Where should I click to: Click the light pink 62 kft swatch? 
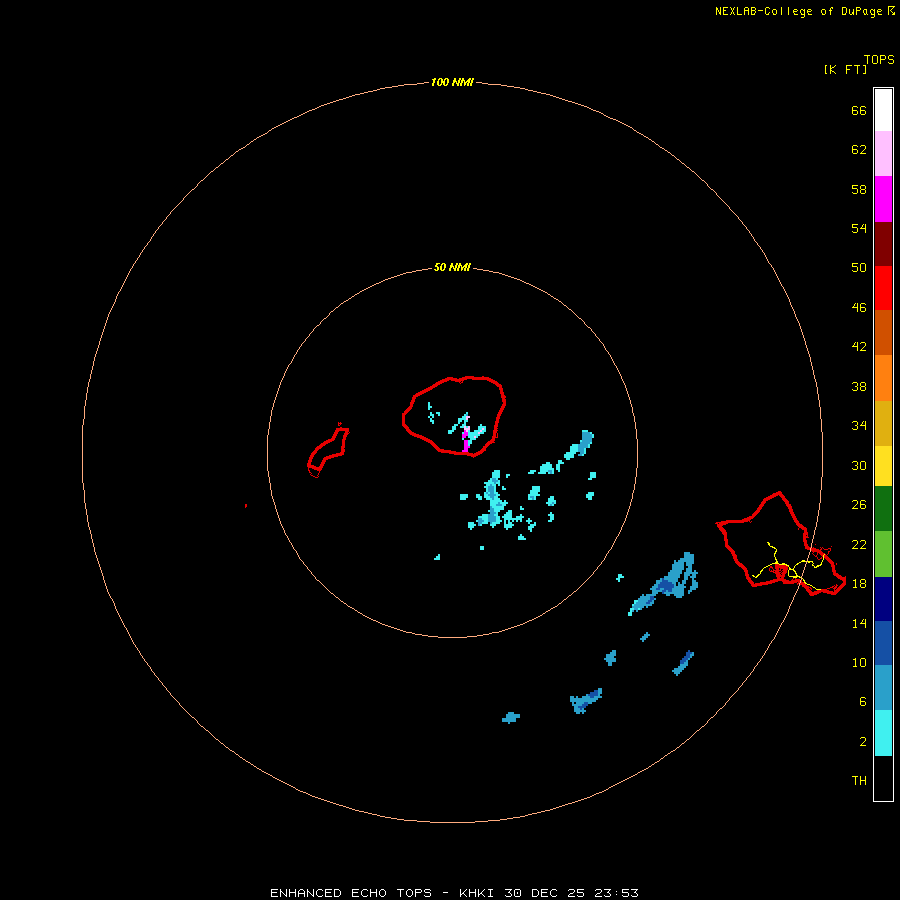[x=883, y=154]
